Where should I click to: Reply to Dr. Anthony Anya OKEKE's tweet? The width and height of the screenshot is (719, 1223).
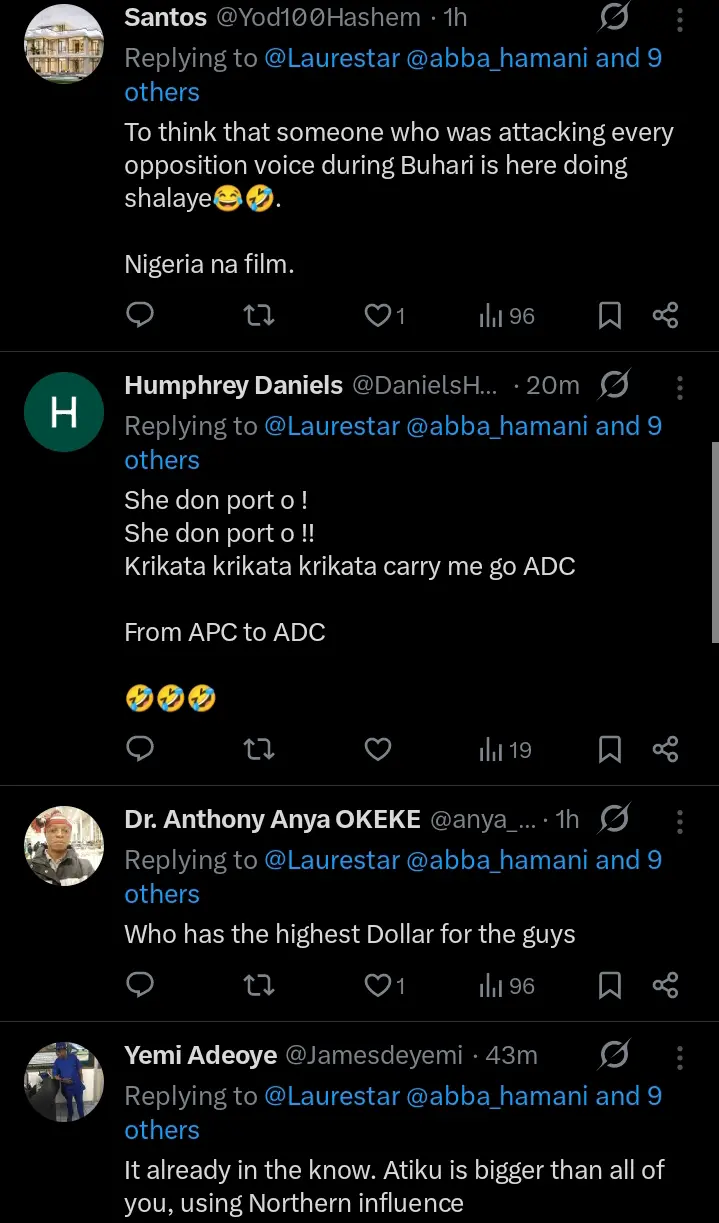pyautogui.click(x=141, y=986)
